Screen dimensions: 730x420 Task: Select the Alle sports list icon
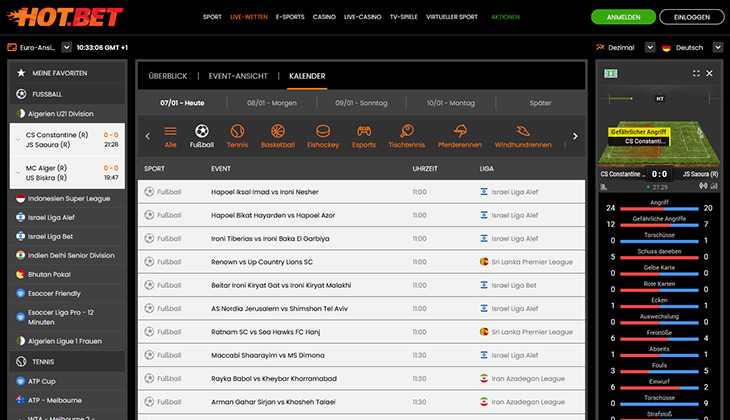[x=170, y=131]
